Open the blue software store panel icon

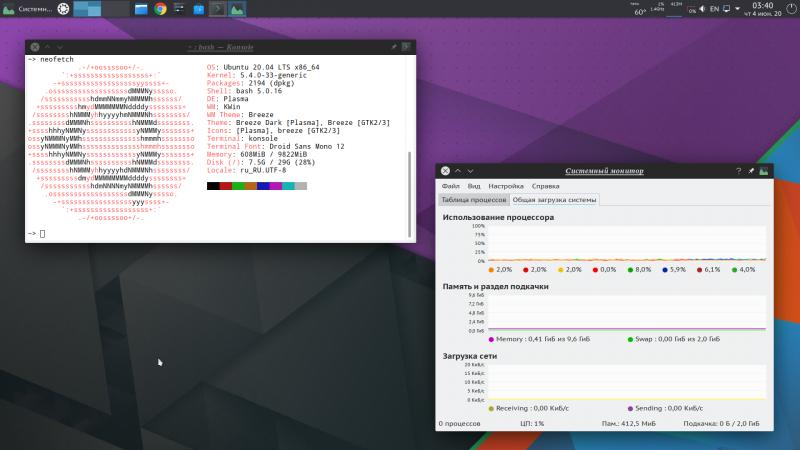198,9
